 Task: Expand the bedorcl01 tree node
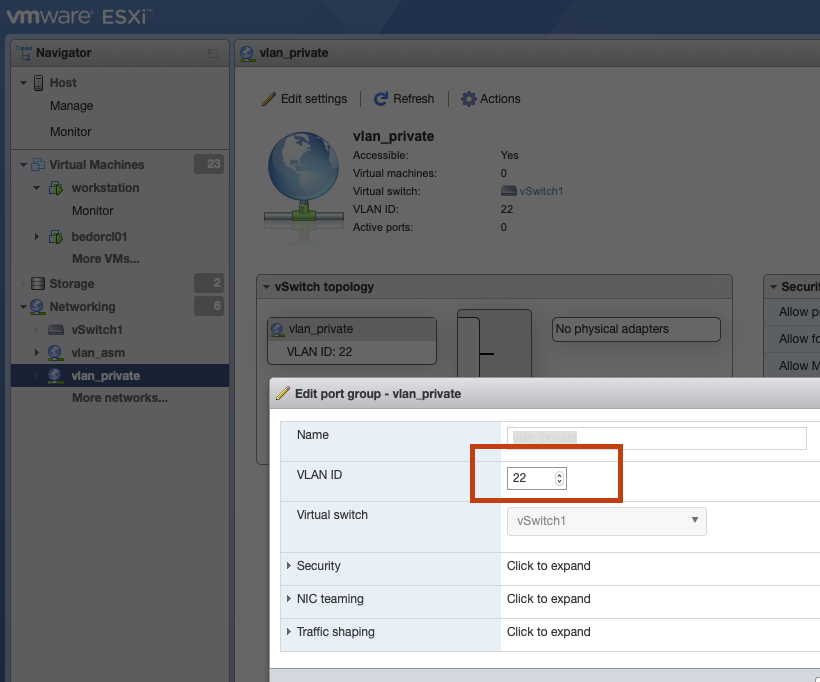37,236
